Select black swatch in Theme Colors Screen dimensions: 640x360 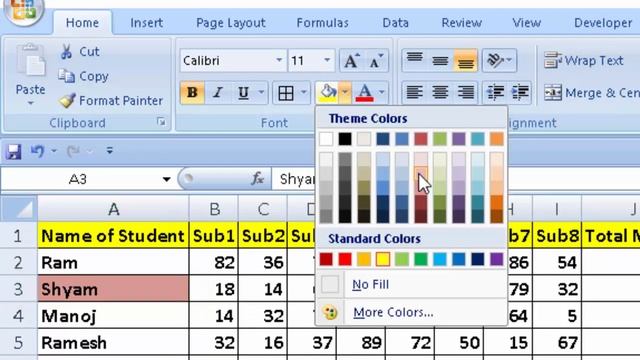345,139
